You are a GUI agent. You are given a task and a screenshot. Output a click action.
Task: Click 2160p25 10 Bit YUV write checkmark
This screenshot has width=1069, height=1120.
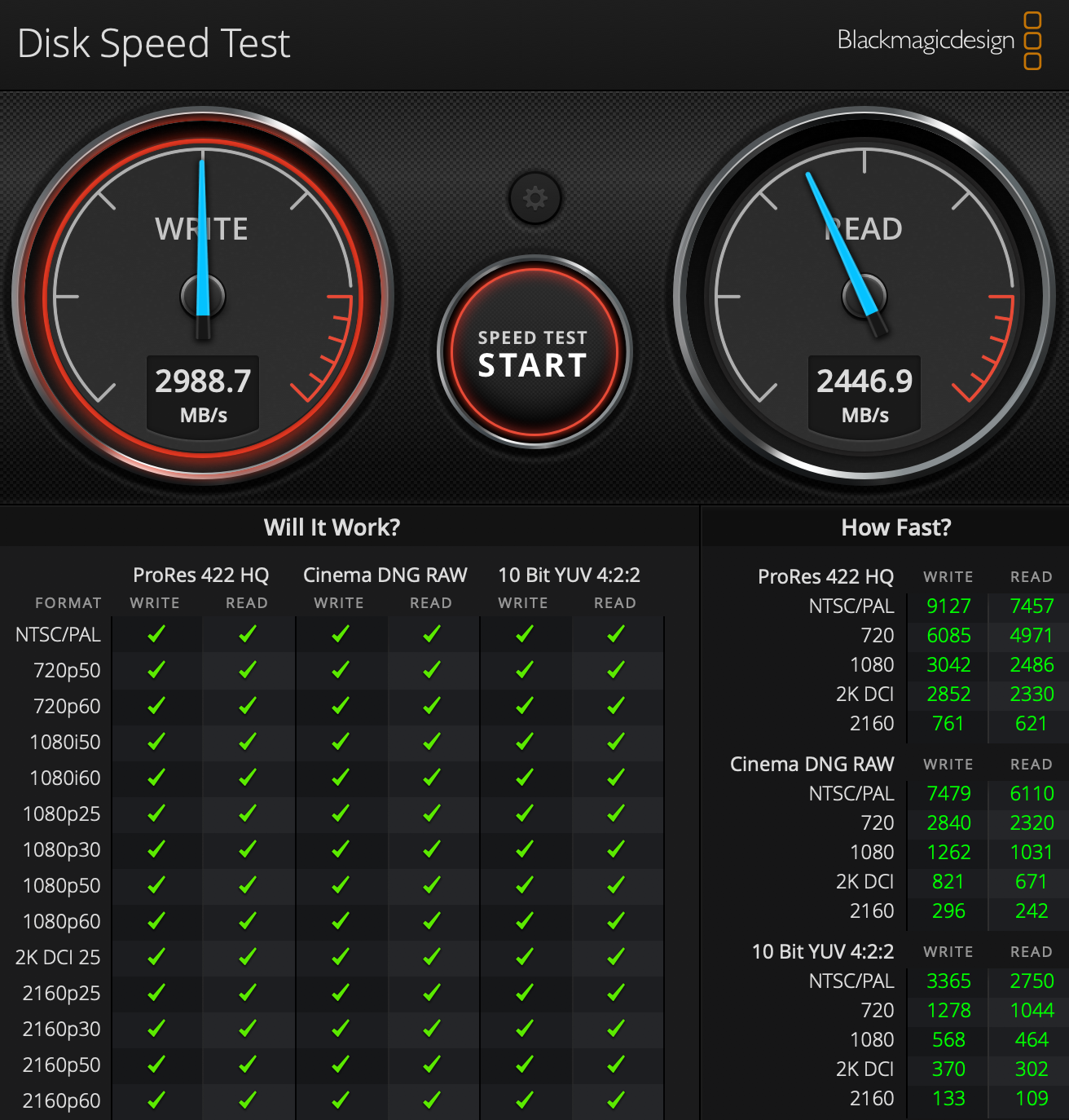click(x=525, y=992)
